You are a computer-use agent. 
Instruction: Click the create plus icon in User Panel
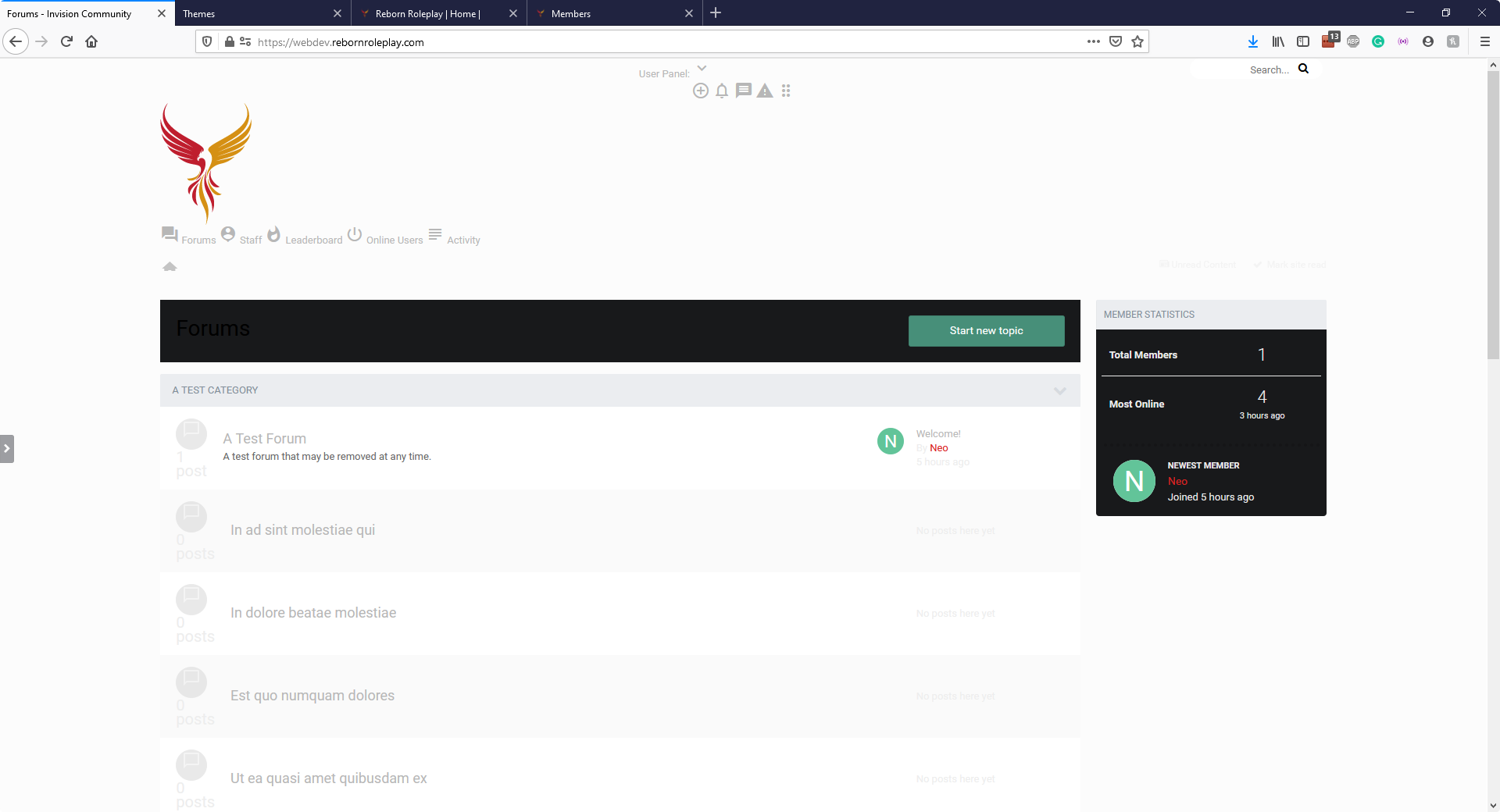coord(701,91)
